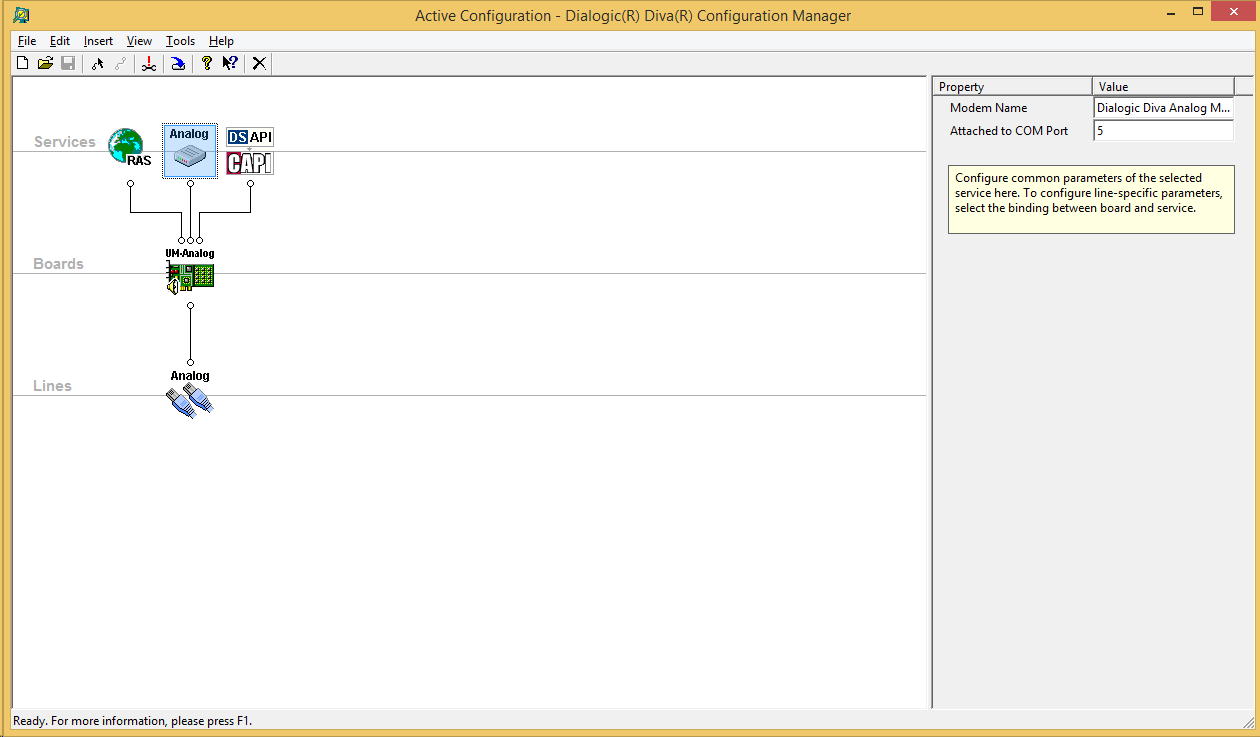Click the Services row label
The height and width of the screenshot is (737, 1260).
pyautogui.click(x=65, y=142)
